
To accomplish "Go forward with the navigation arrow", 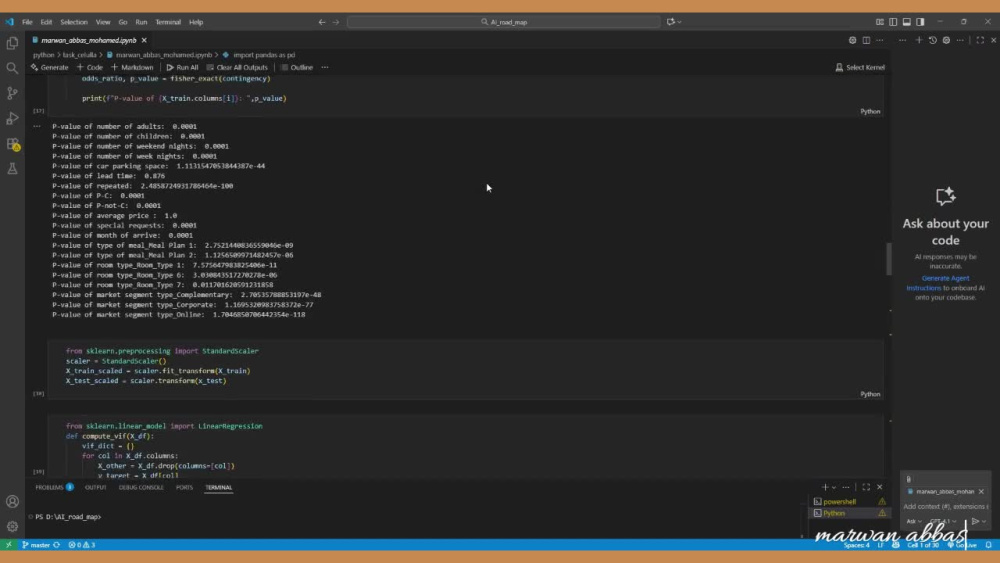I will [336, 22].
